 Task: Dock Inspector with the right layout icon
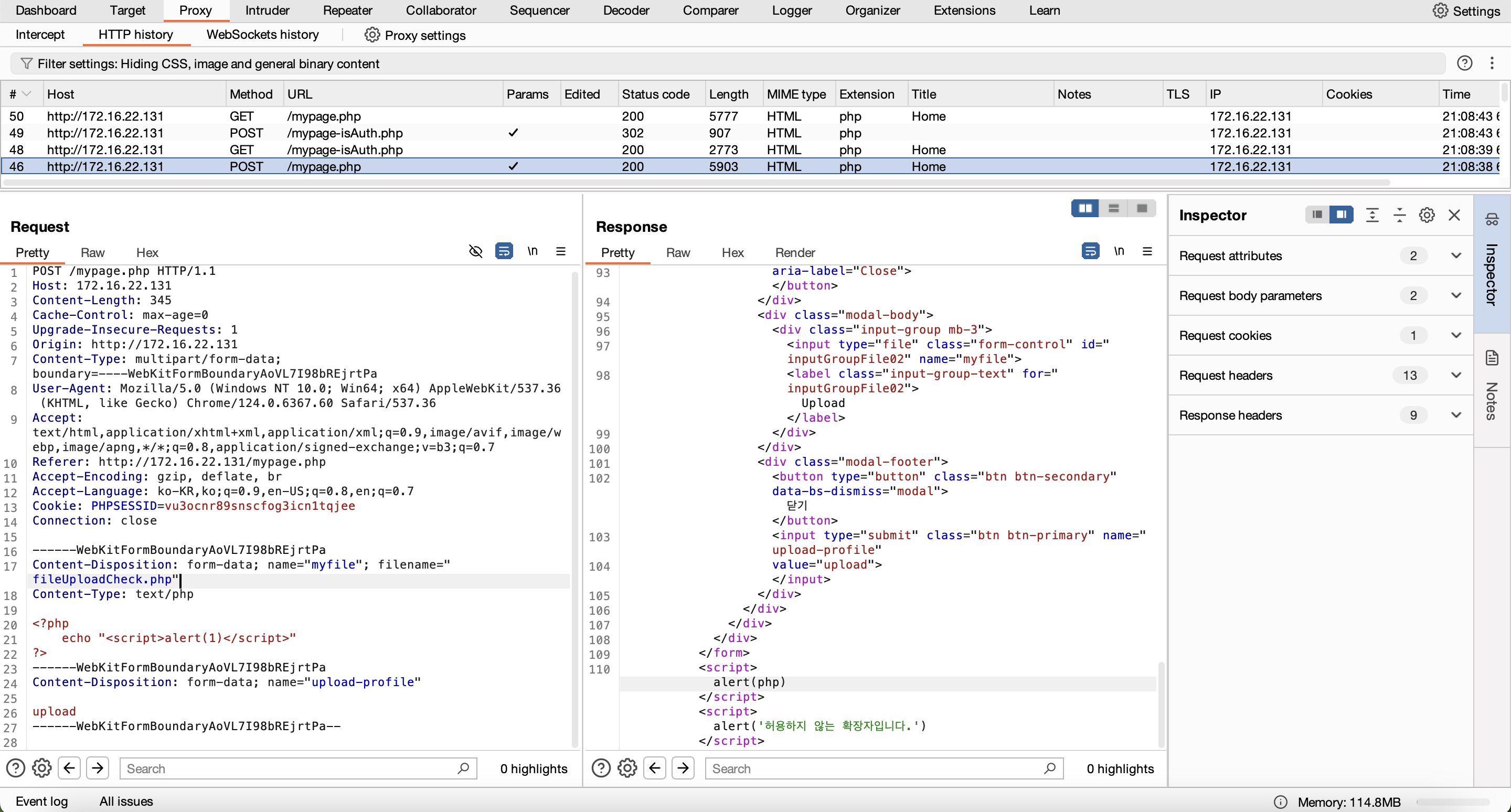[1342, 215]
